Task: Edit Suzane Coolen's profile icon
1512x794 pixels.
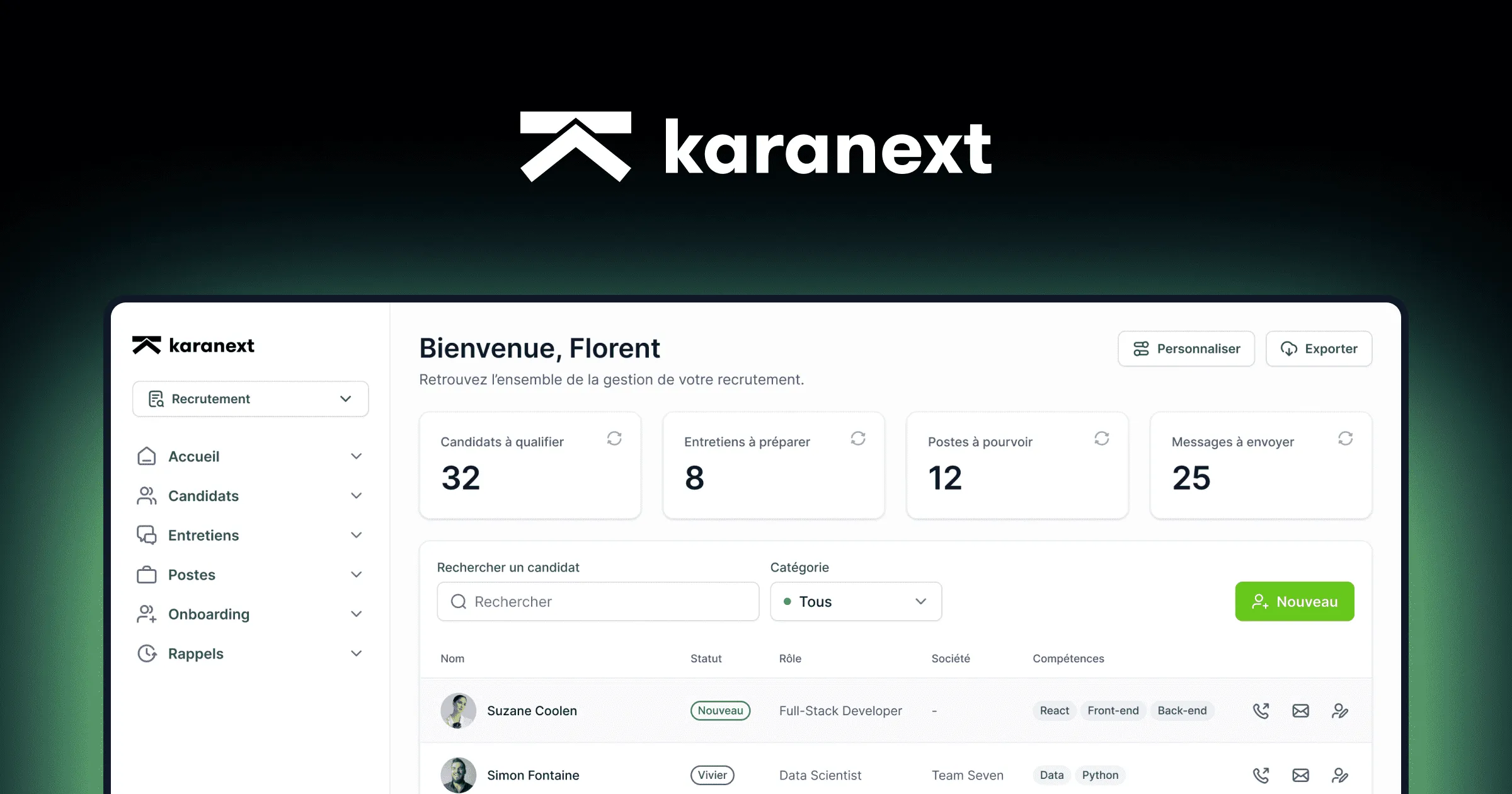Action: click(x=1340, y=711)
